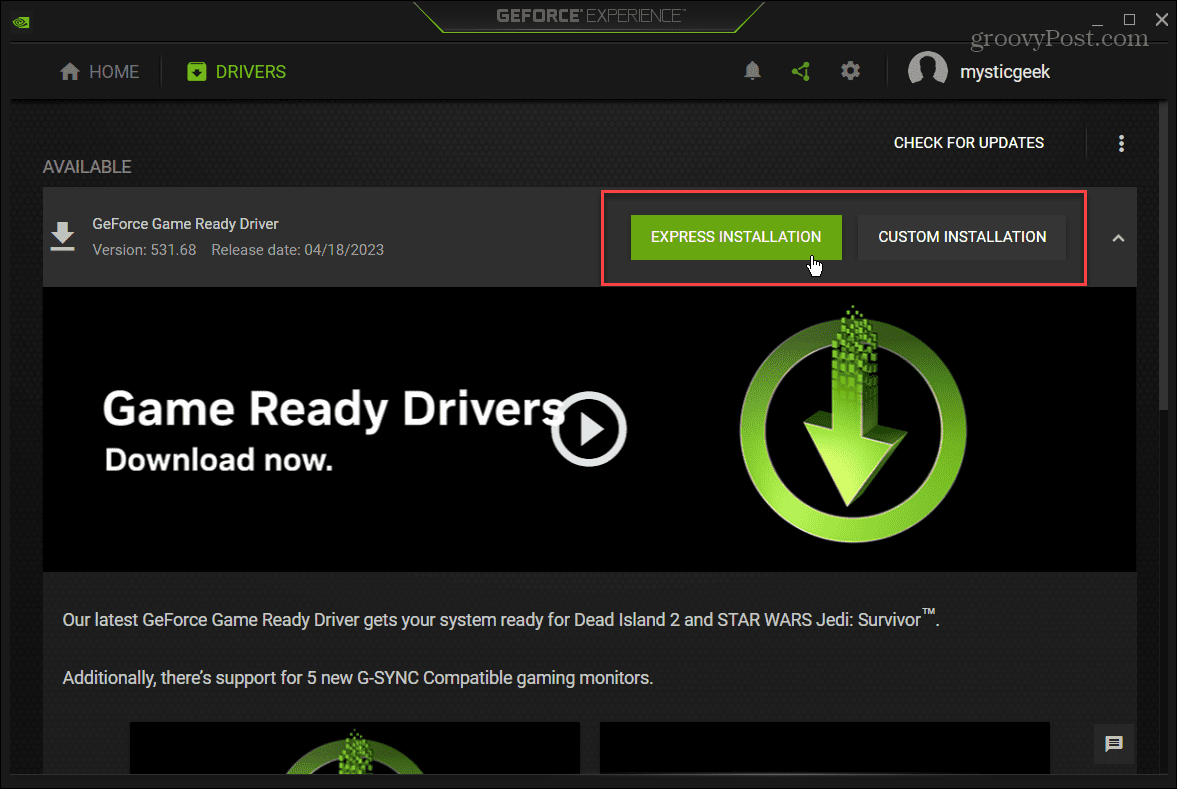Click the NVIDIA logo in title bar
The image size is (1177, 789).
(20, 20)
